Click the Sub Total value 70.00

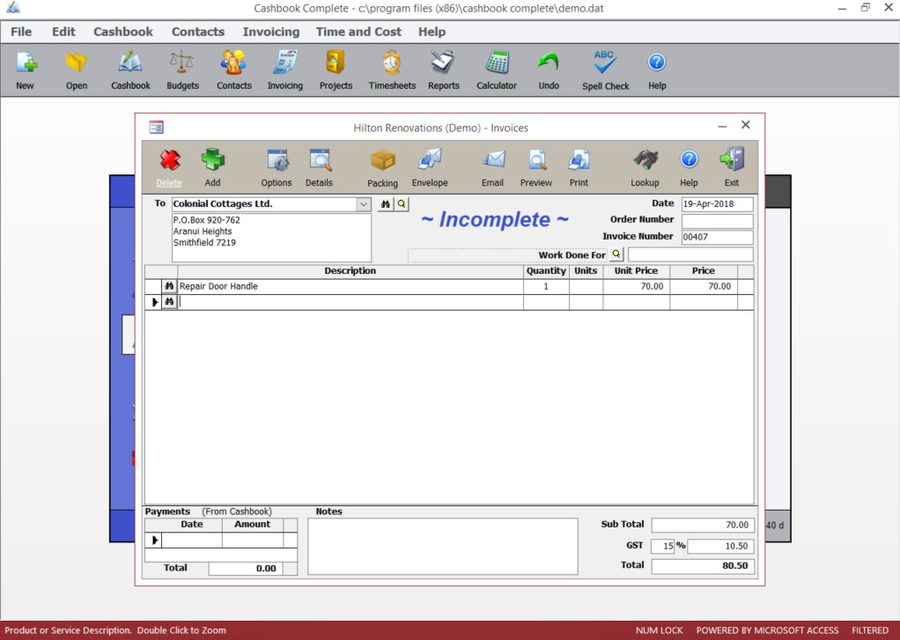[703, 525]
